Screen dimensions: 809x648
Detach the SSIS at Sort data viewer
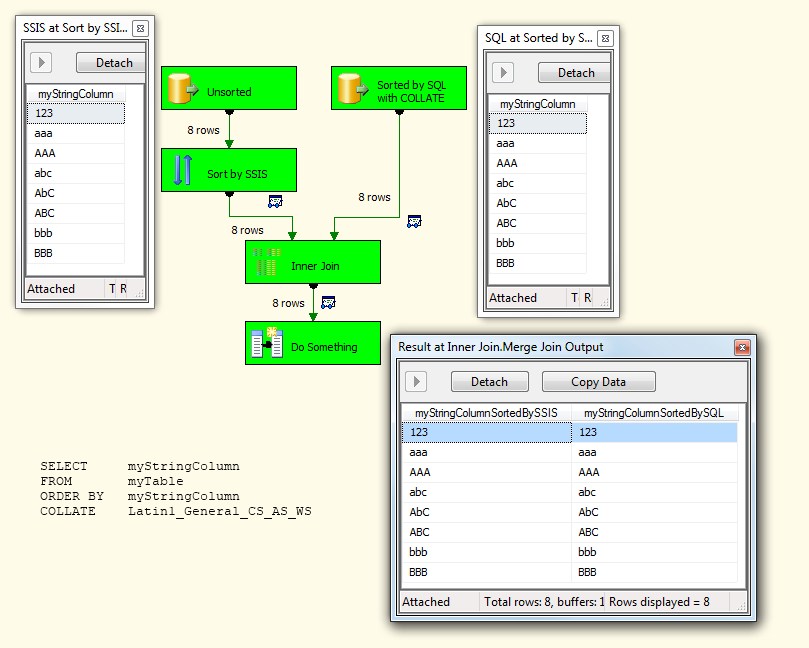(x=113, y=63)
